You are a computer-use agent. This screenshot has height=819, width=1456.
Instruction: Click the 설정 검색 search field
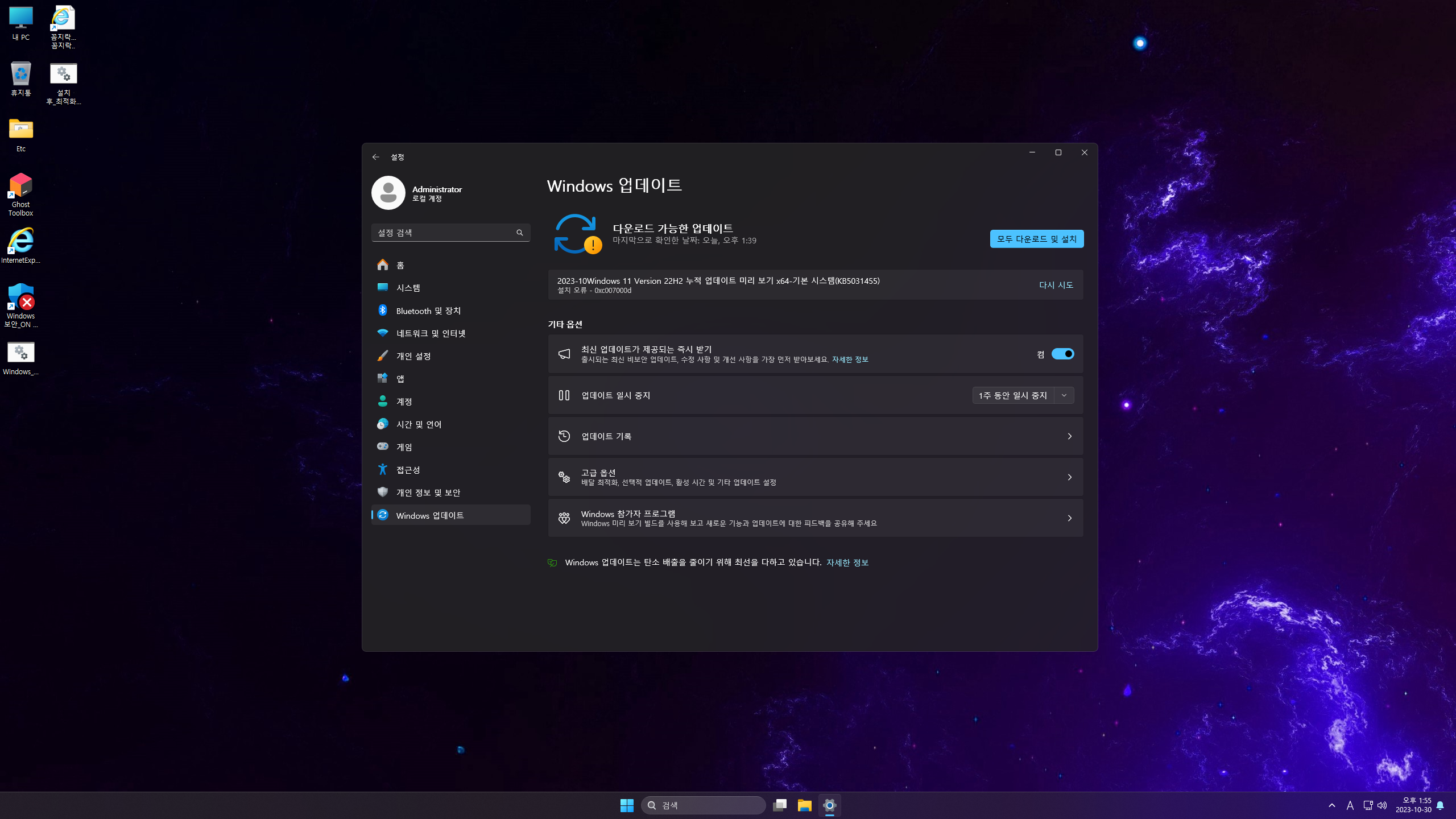444,233
